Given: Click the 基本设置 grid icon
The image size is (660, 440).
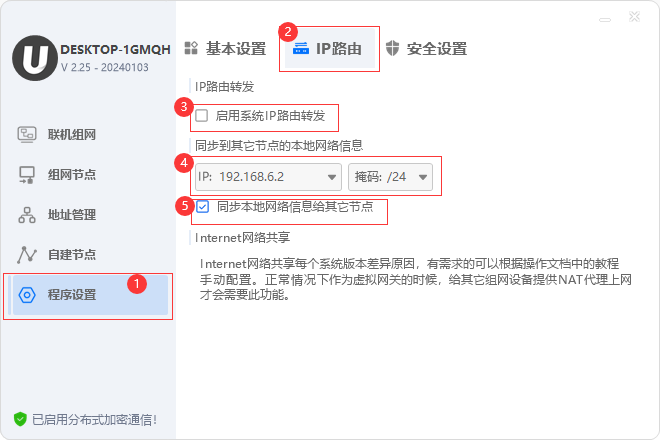Looking at the screenshot, I should click(x=191, y=48).
